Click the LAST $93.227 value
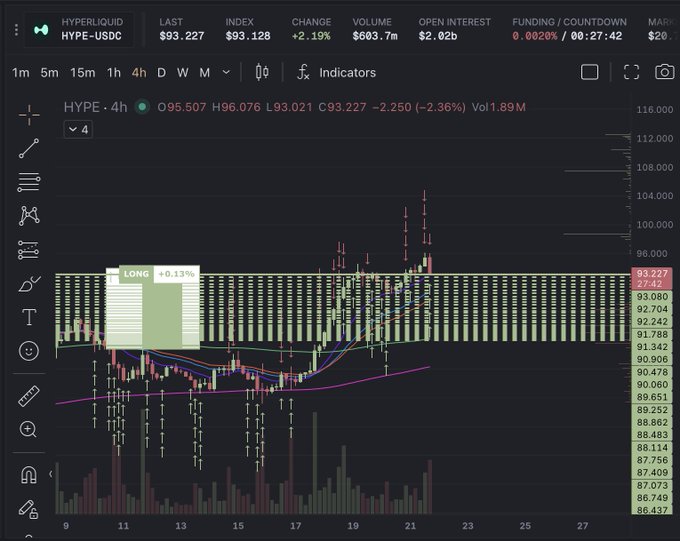 point(182,36)
